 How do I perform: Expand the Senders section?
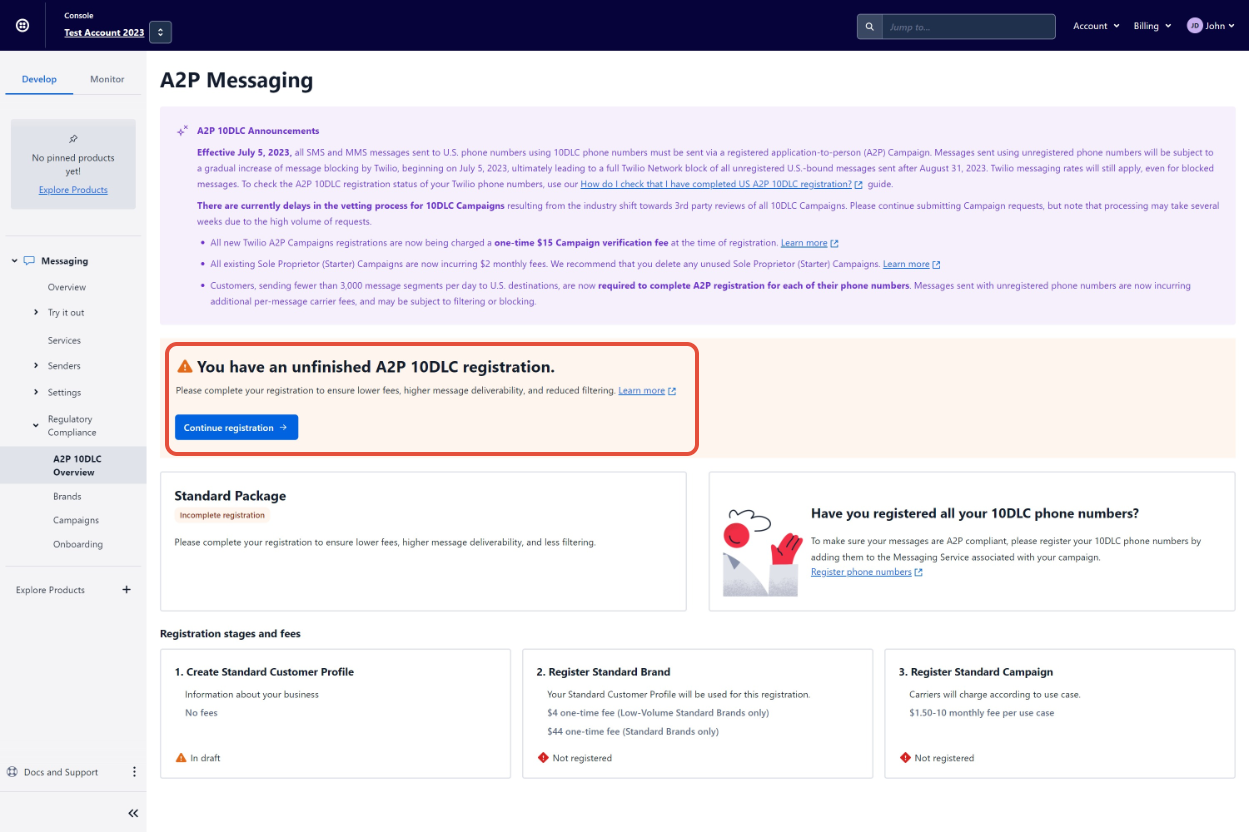click(x=36, y=366)
